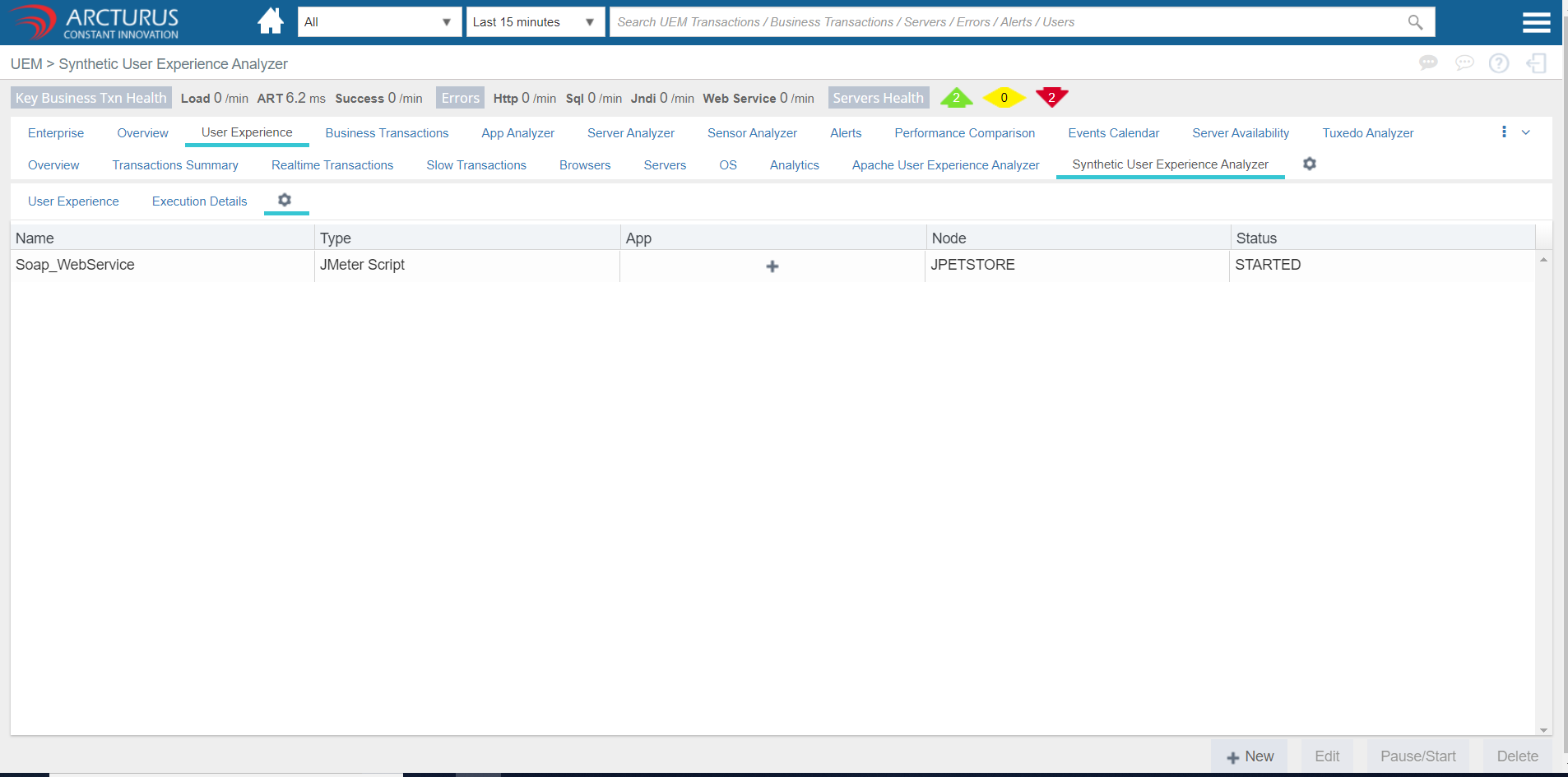Click the logout exit icon
1568x777 pixels.
(1536, 63)
